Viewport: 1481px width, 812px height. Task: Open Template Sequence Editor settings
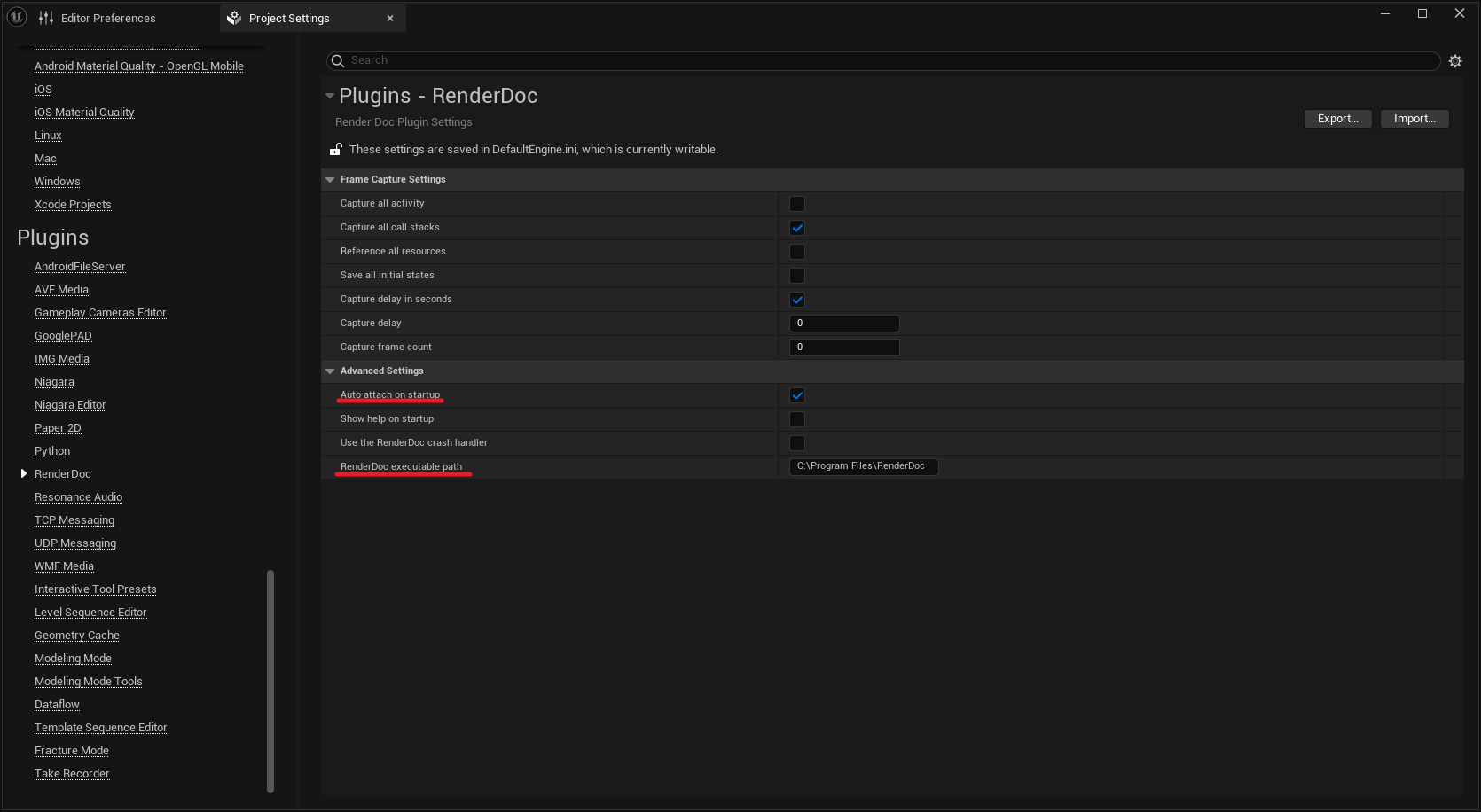[101, 728]
